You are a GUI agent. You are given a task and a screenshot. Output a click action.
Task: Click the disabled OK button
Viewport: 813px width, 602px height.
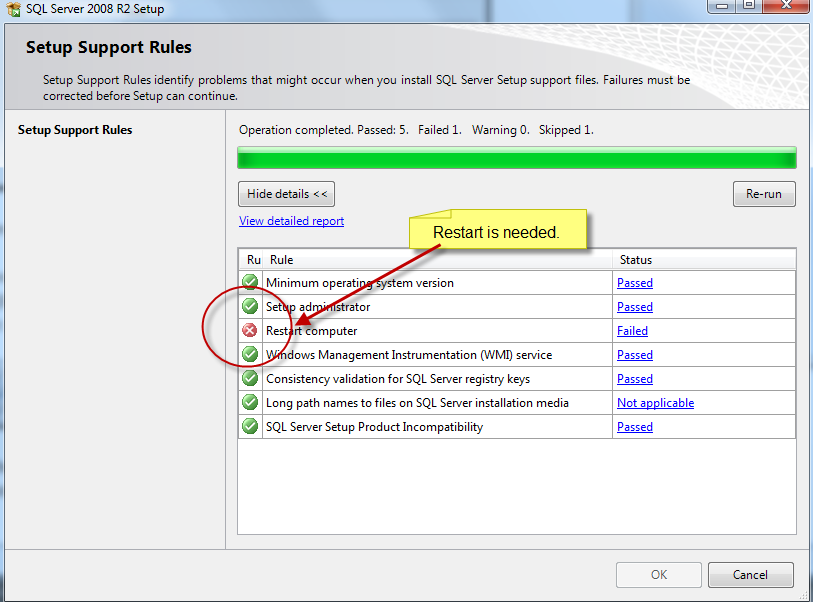pos(658,575)
